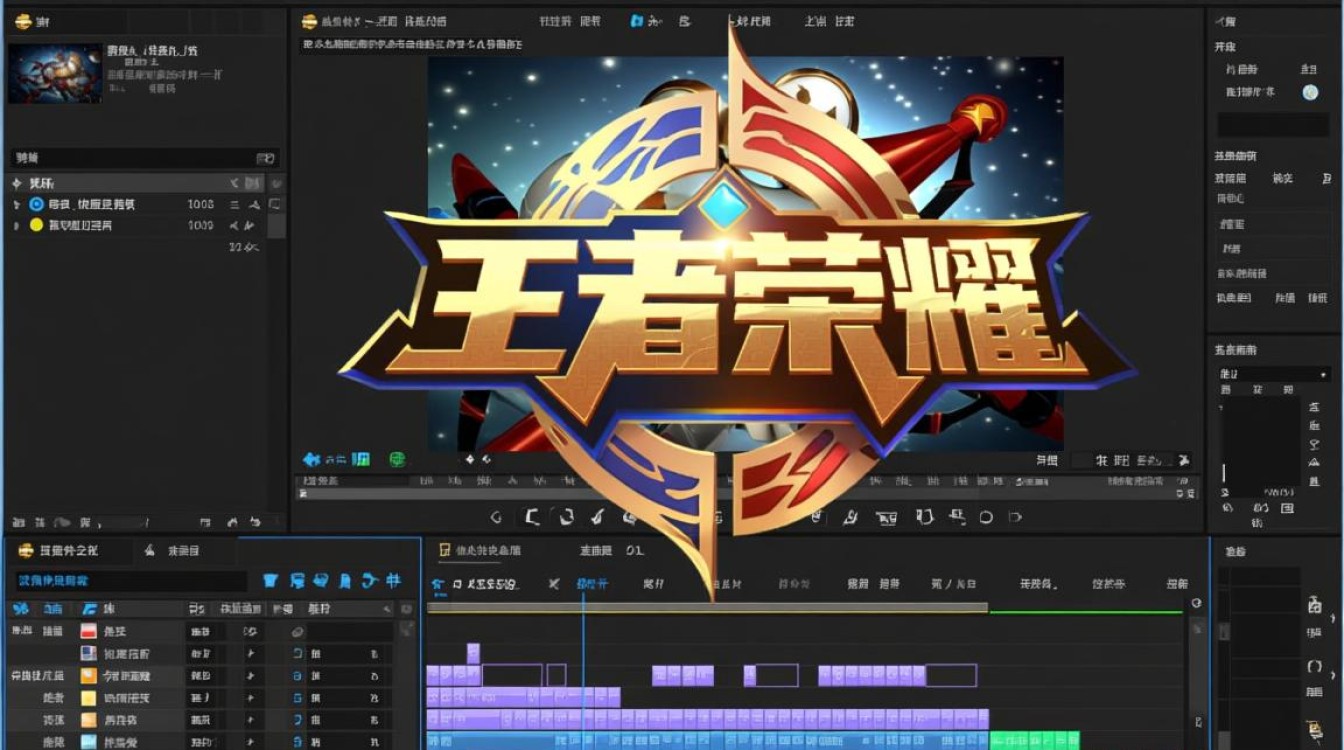Click the blue ring icon in the 1008 row
Image resolution: width=1344 pixels, height=750 pixels.
(37, 204)
